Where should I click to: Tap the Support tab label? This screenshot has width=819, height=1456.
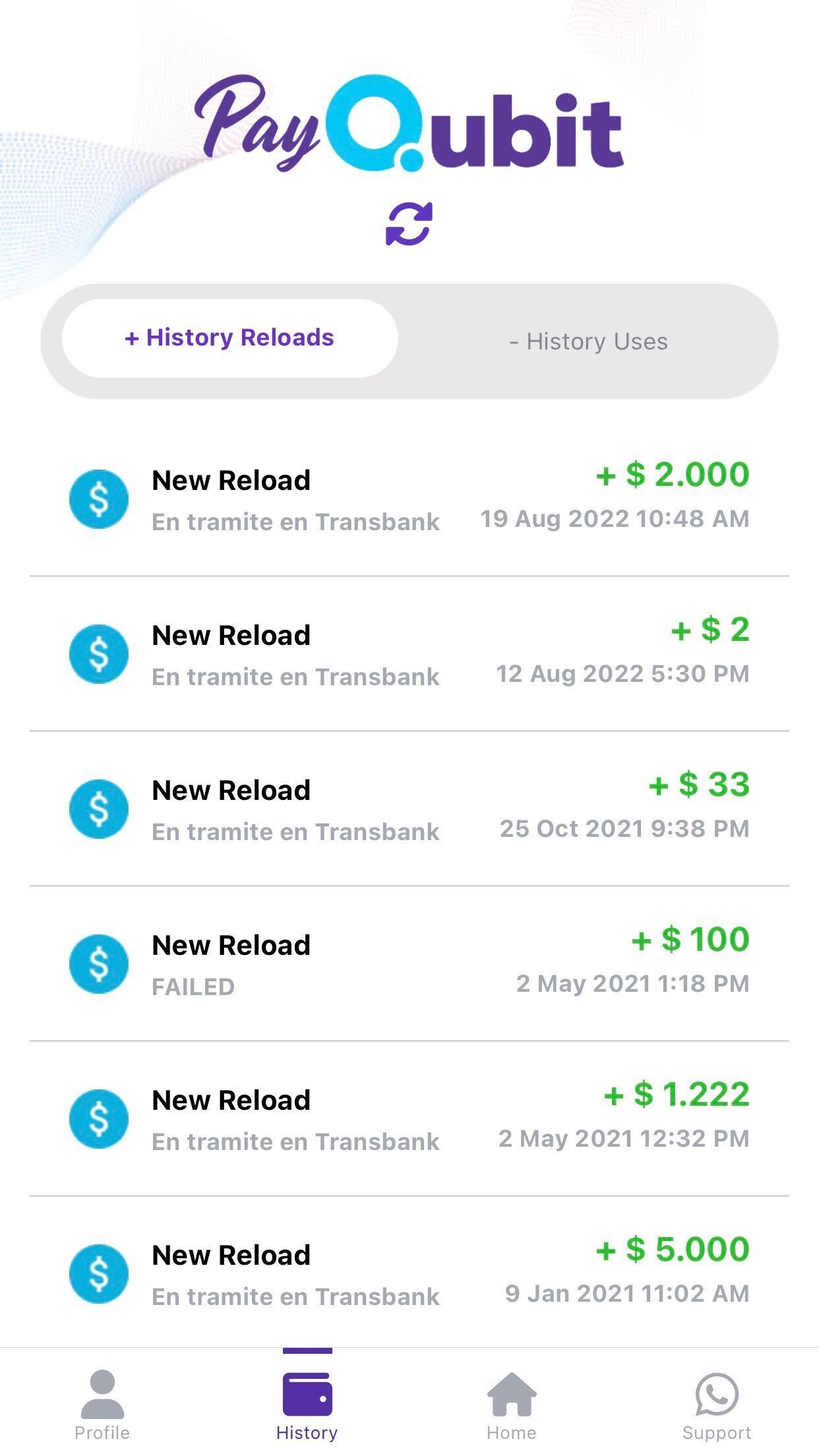click(x=716, y=1433)
